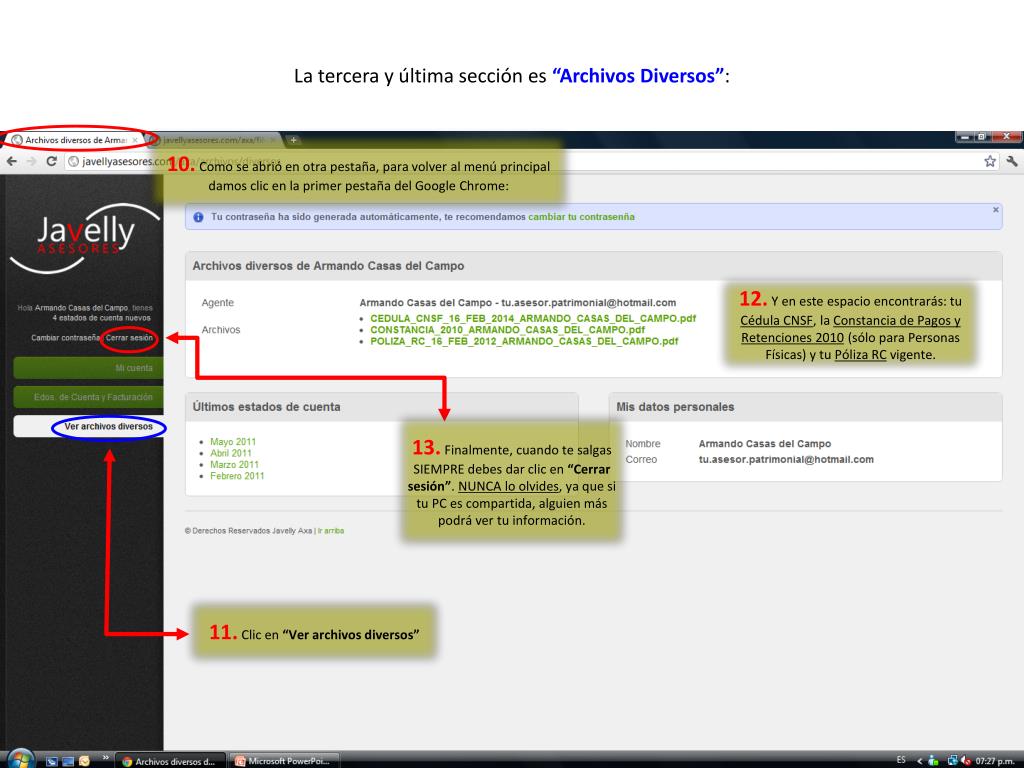Open the Windows Start orb
Image resolution: width=1024 pixels, height=768 pixels.
[x=20, y=760]
